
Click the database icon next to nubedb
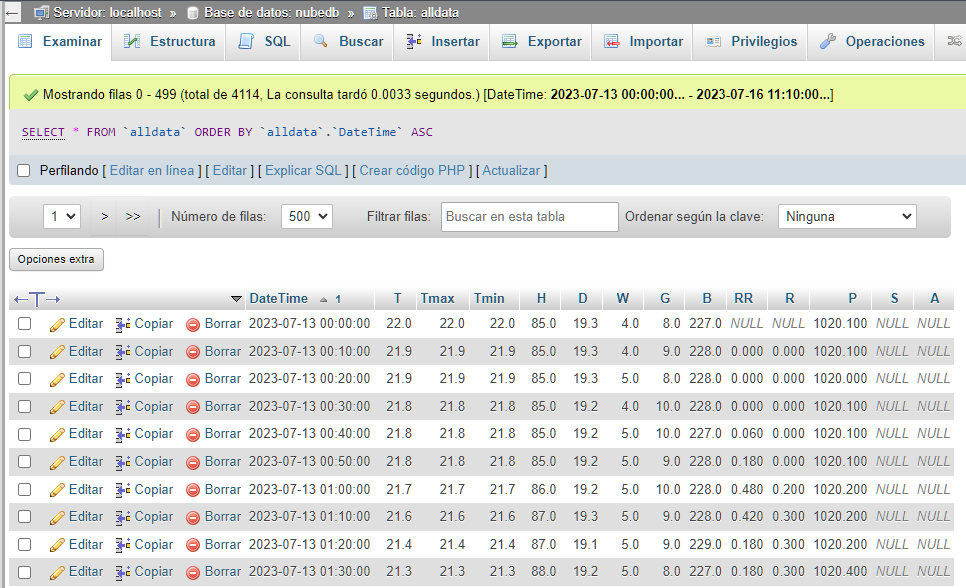tap(192, 13)
